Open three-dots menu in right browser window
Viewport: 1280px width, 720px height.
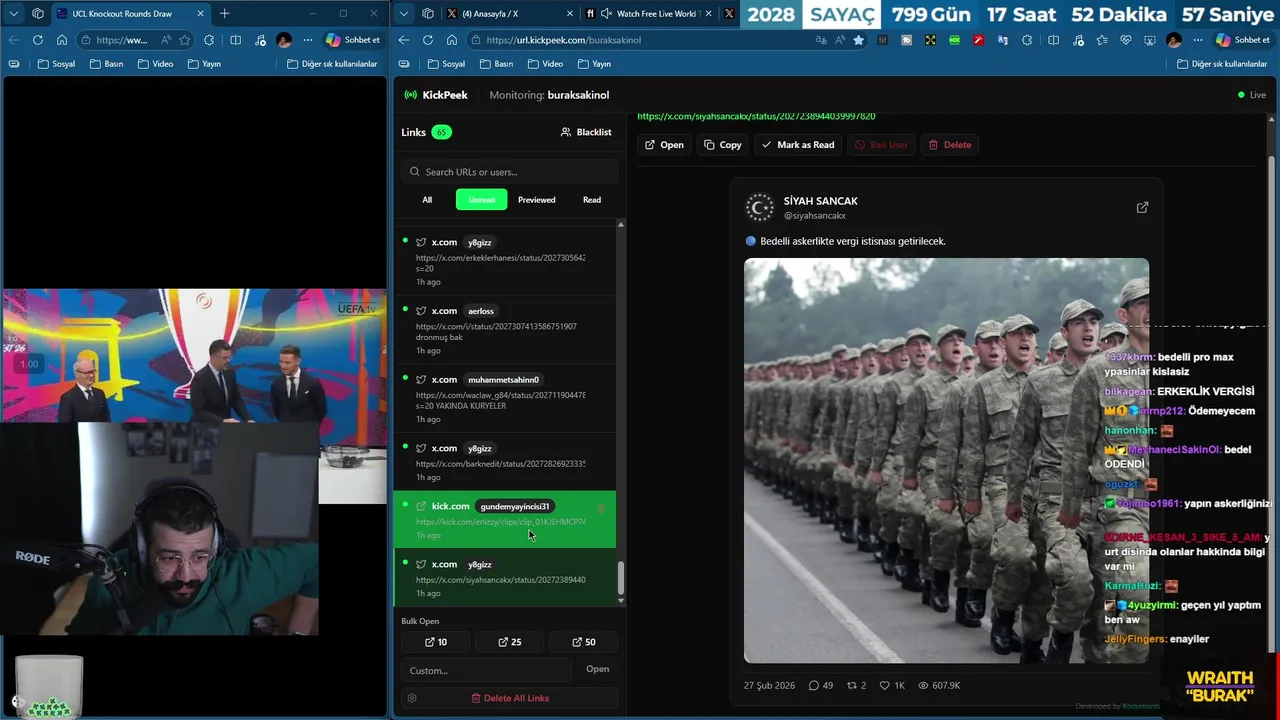click(1198, 40)
